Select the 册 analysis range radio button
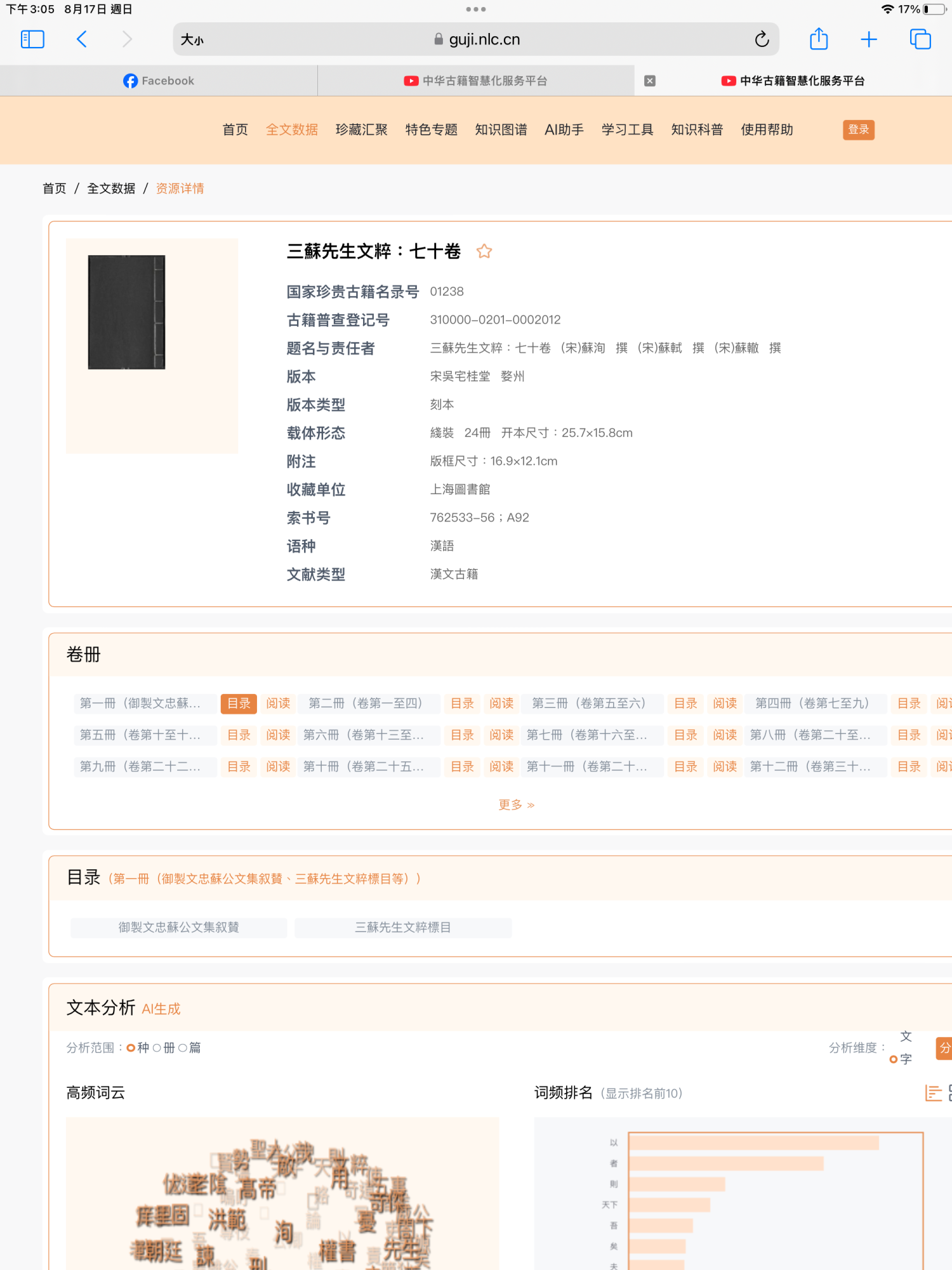Image resolution: width=952 pixels, height=1270 pixels. pos(157,1048)
